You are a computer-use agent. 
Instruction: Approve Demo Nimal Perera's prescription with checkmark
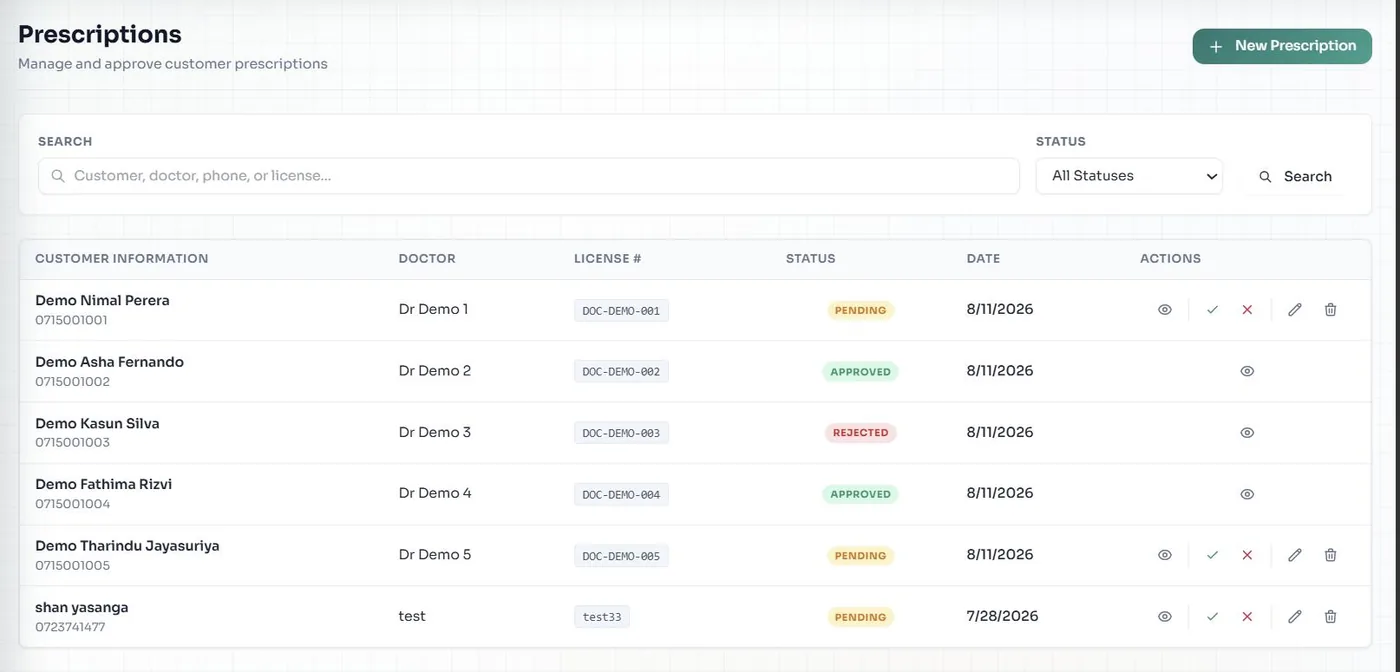pos(1212,310)
